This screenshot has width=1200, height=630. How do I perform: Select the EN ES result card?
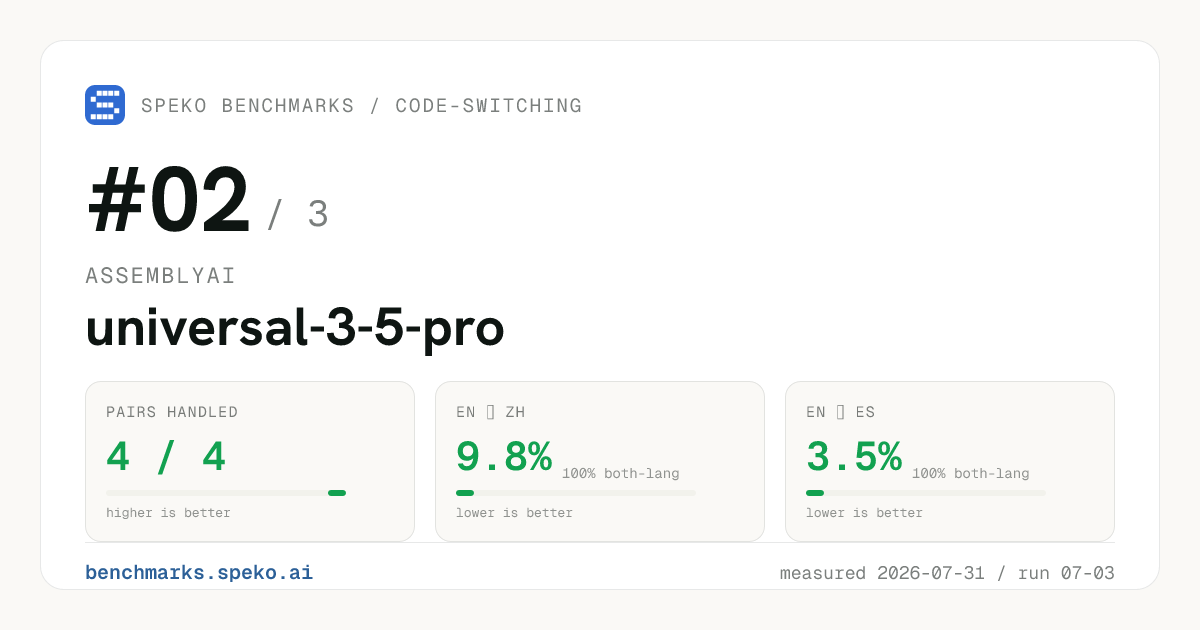(x=950, y=461)
